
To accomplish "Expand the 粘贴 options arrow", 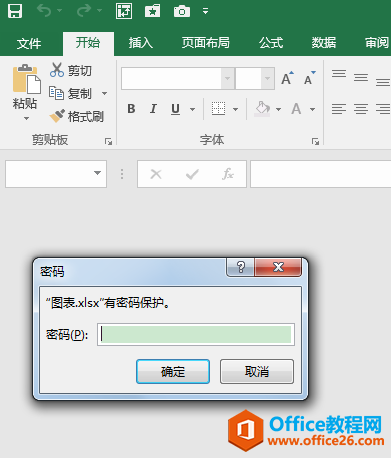I will 26,118.
